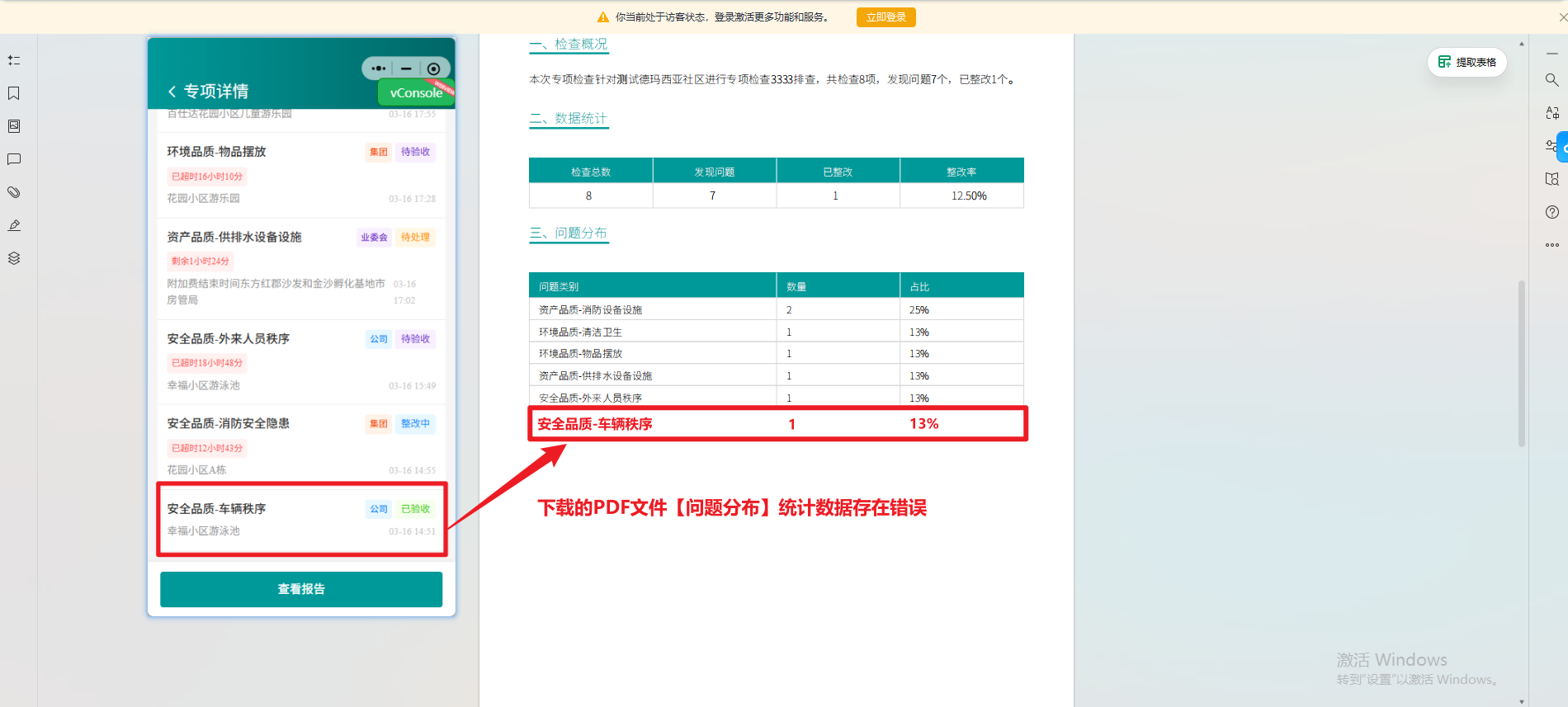Open the attachments paperclip icon

(x=14, y=192)
